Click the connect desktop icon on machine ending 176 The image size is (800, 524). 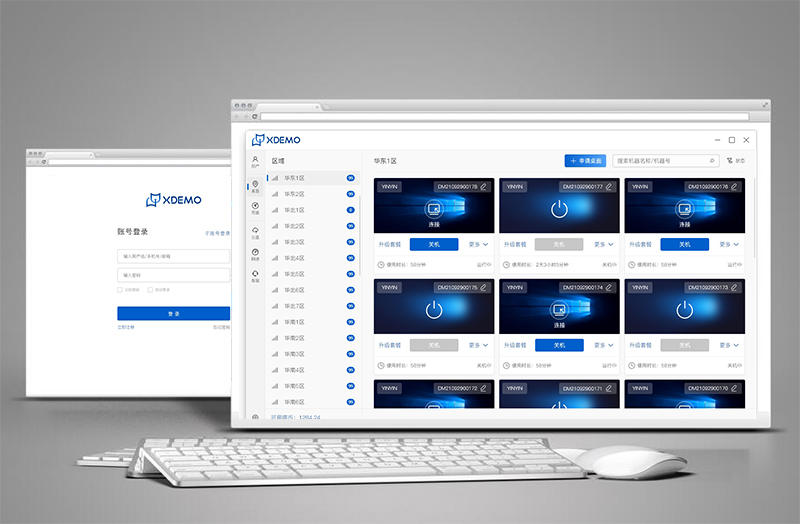684,208
